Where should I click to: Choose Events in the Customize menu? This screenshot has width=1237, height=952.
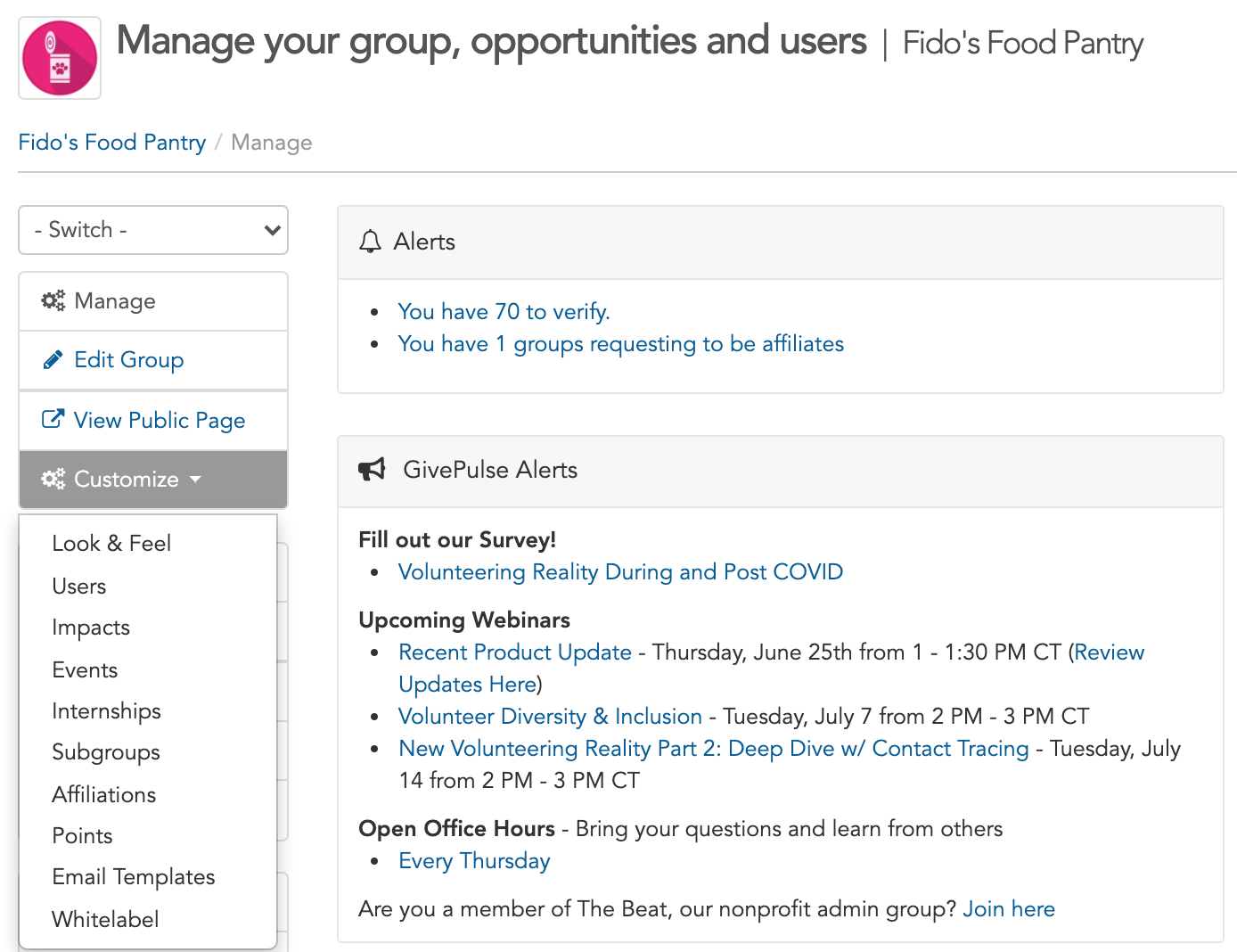[85, 670]
